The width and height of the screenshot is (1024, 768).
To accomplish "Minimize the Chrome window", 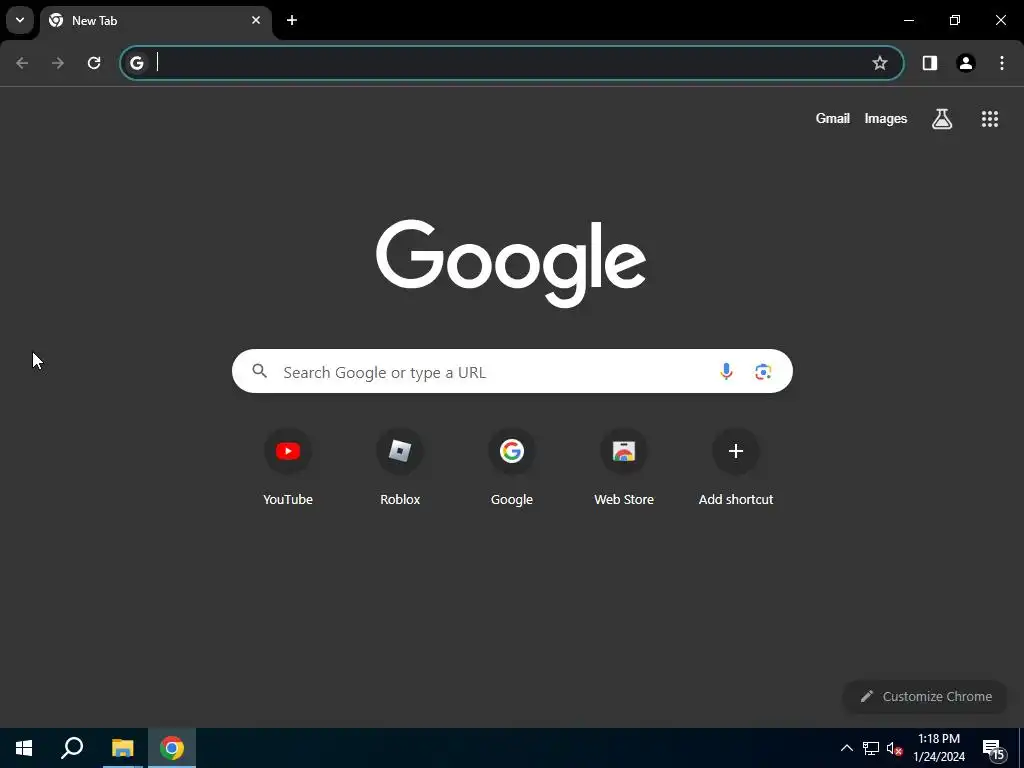I will pyautogui.click(x=908, y=20).
